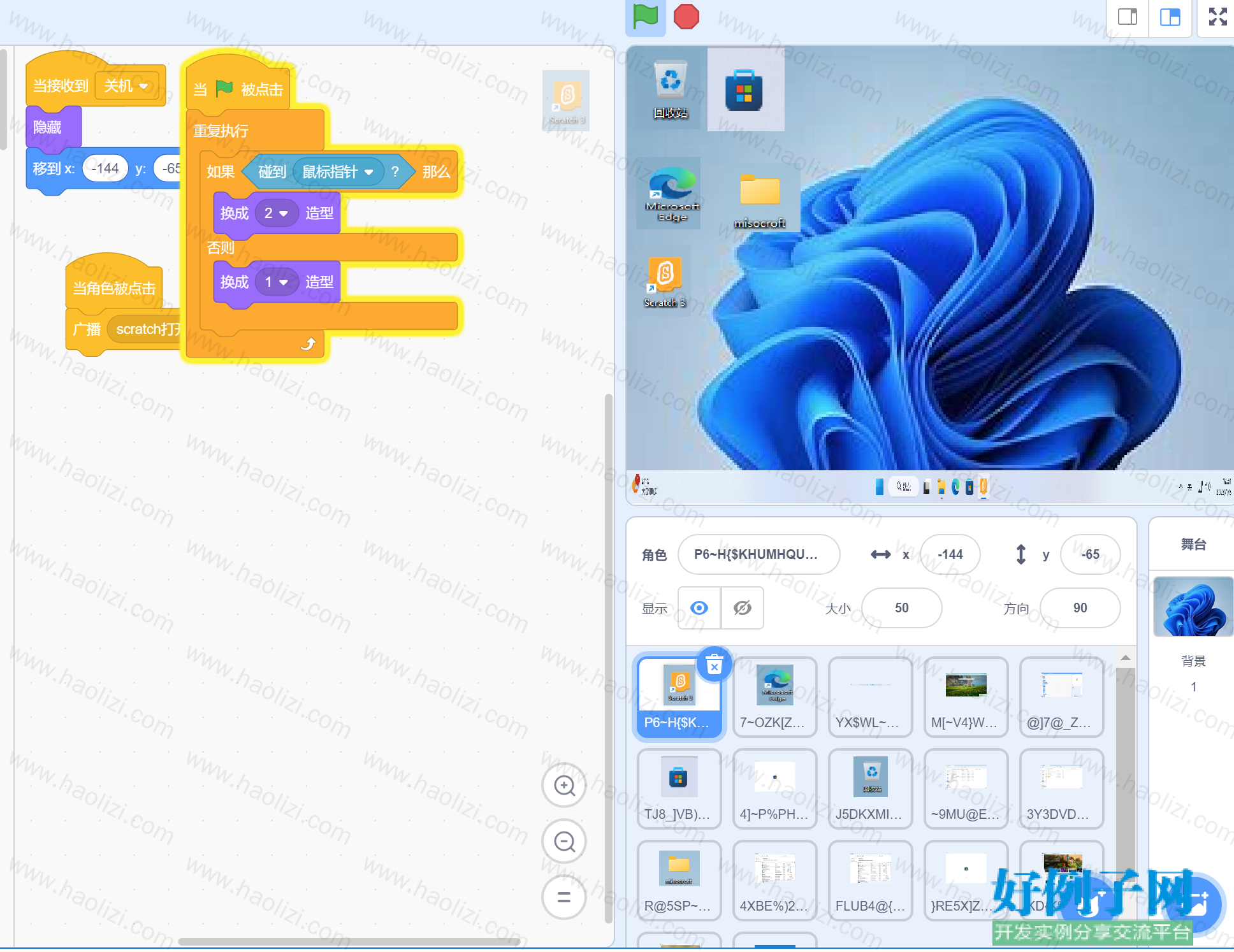Hide the sprite using crossed-eye icon
This screenshot has width=1234, height=952.
pyautogui.click(x=743, y=608)
